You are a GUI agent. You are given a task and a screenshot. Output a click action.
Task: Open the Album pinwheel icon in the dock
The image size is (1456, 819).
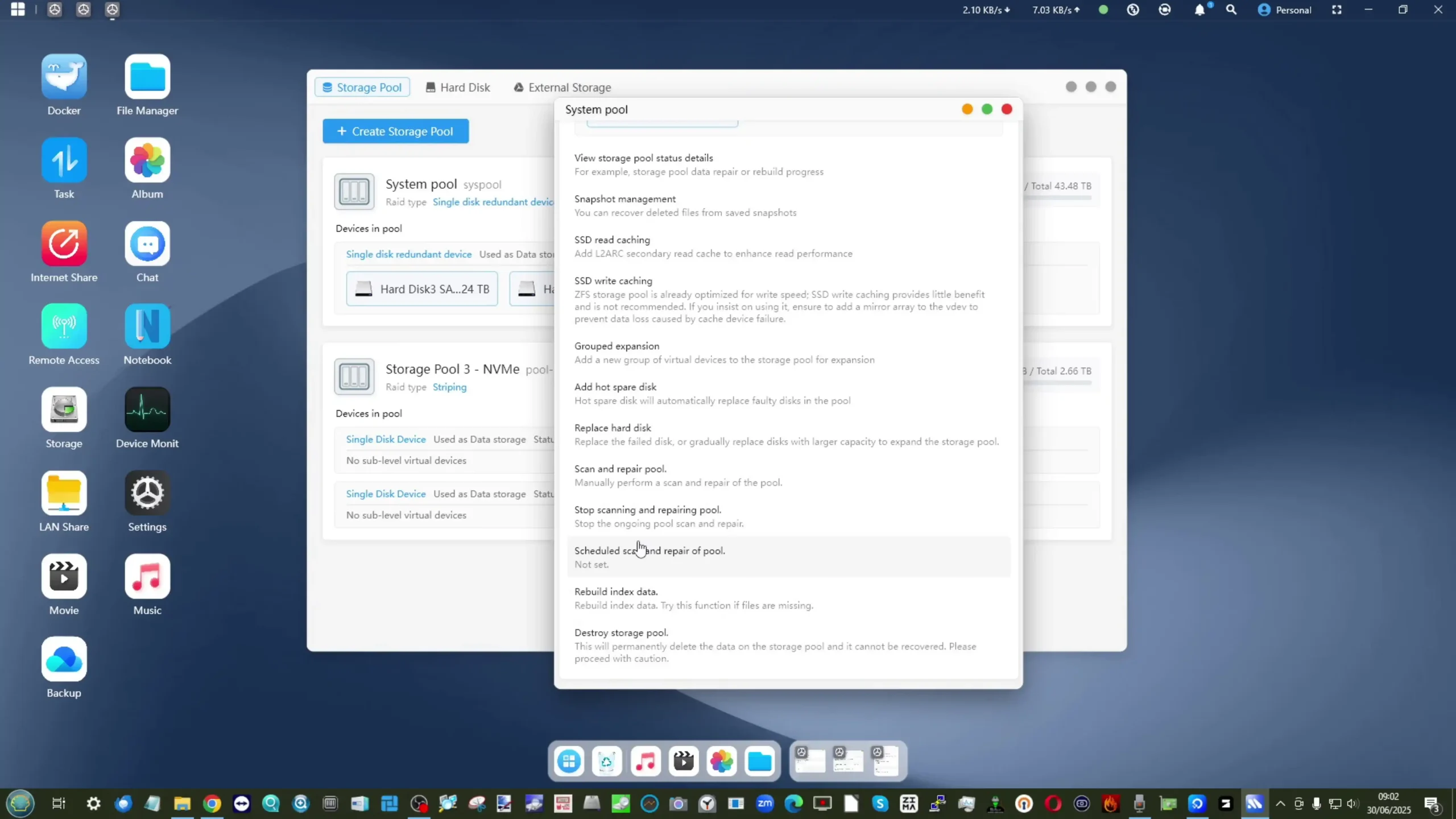722,761
